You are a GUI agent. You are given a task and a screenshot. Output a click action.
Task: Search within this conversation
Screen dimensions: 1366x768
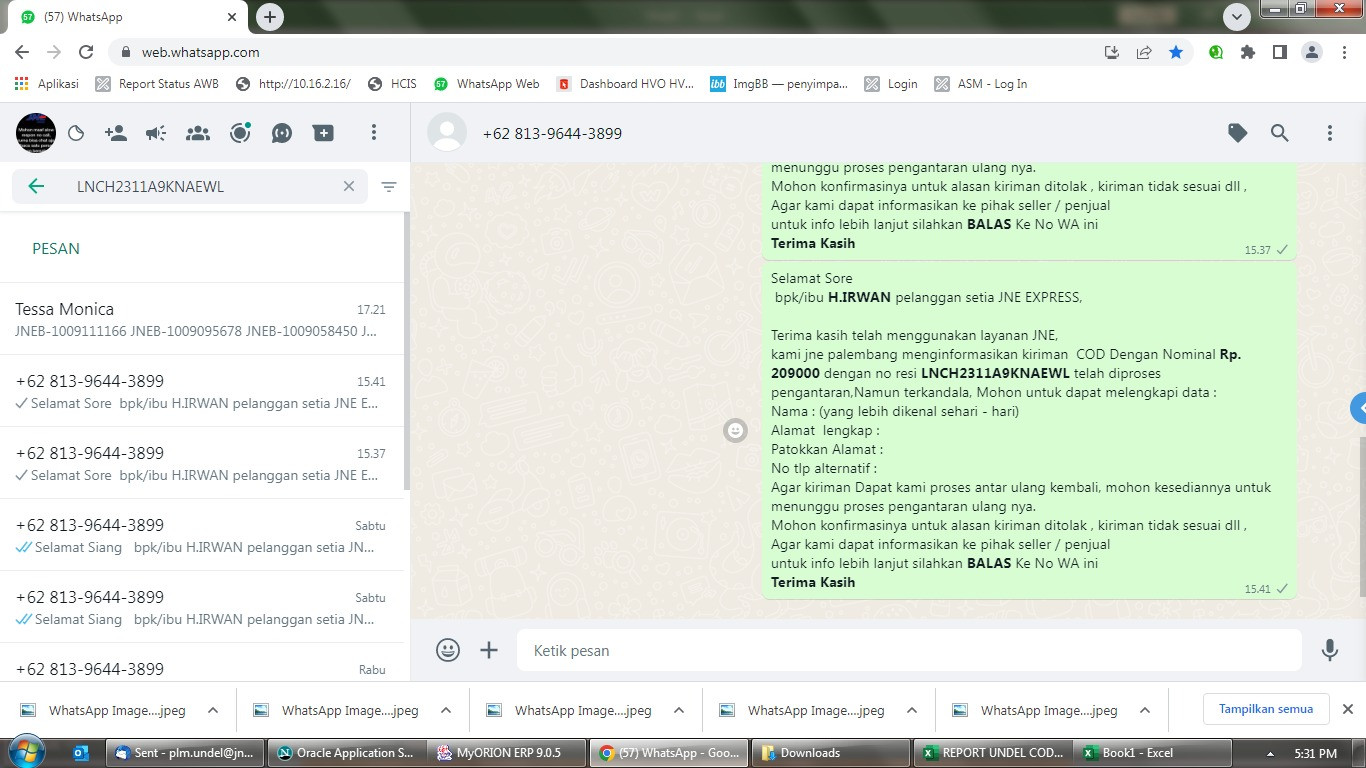pyautogui.click(x=1280, y=133)
